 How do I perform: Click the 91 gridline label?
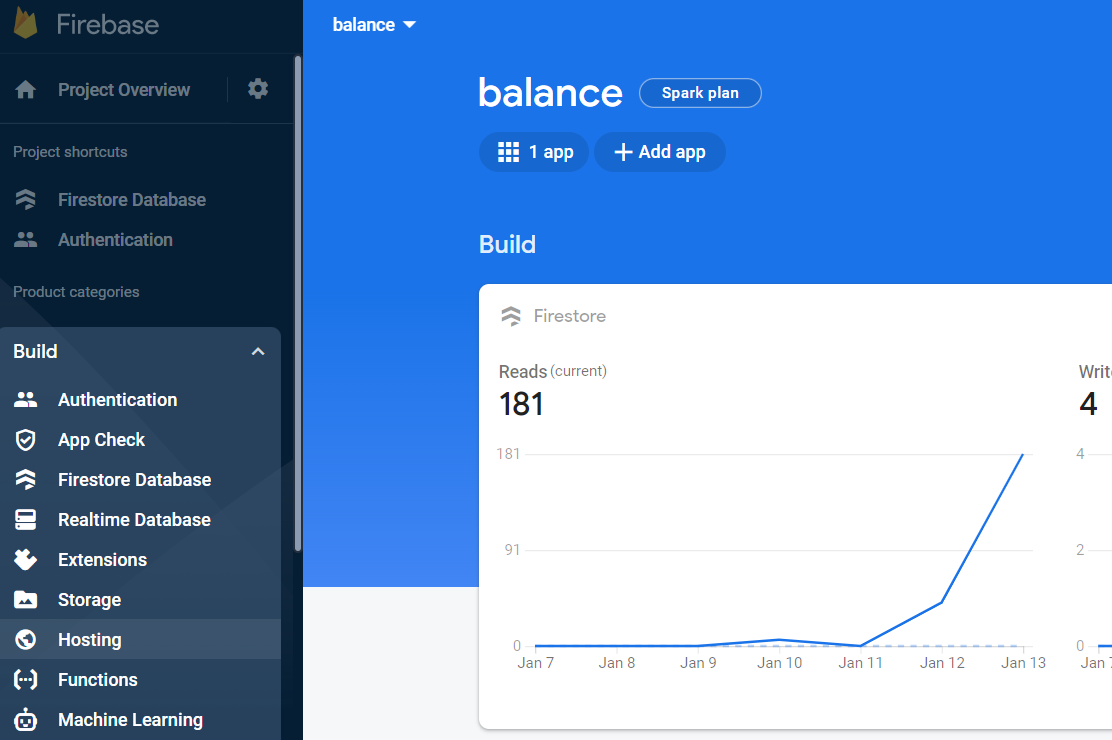[x=512, y=550]
